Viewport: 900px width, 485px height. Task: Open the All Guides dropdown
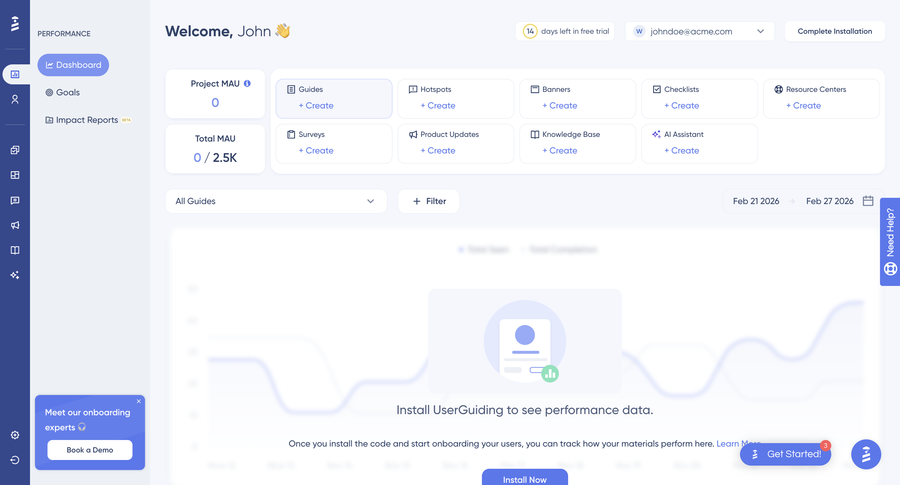point(276,201)
